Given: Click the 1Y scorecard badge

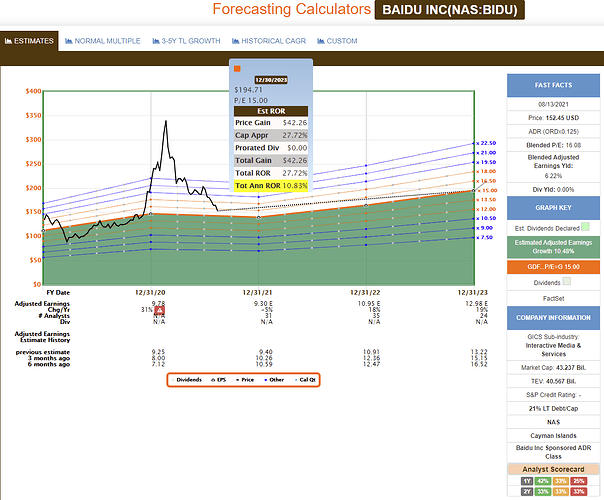Looking at the screenshot, I should click(526, 481).
